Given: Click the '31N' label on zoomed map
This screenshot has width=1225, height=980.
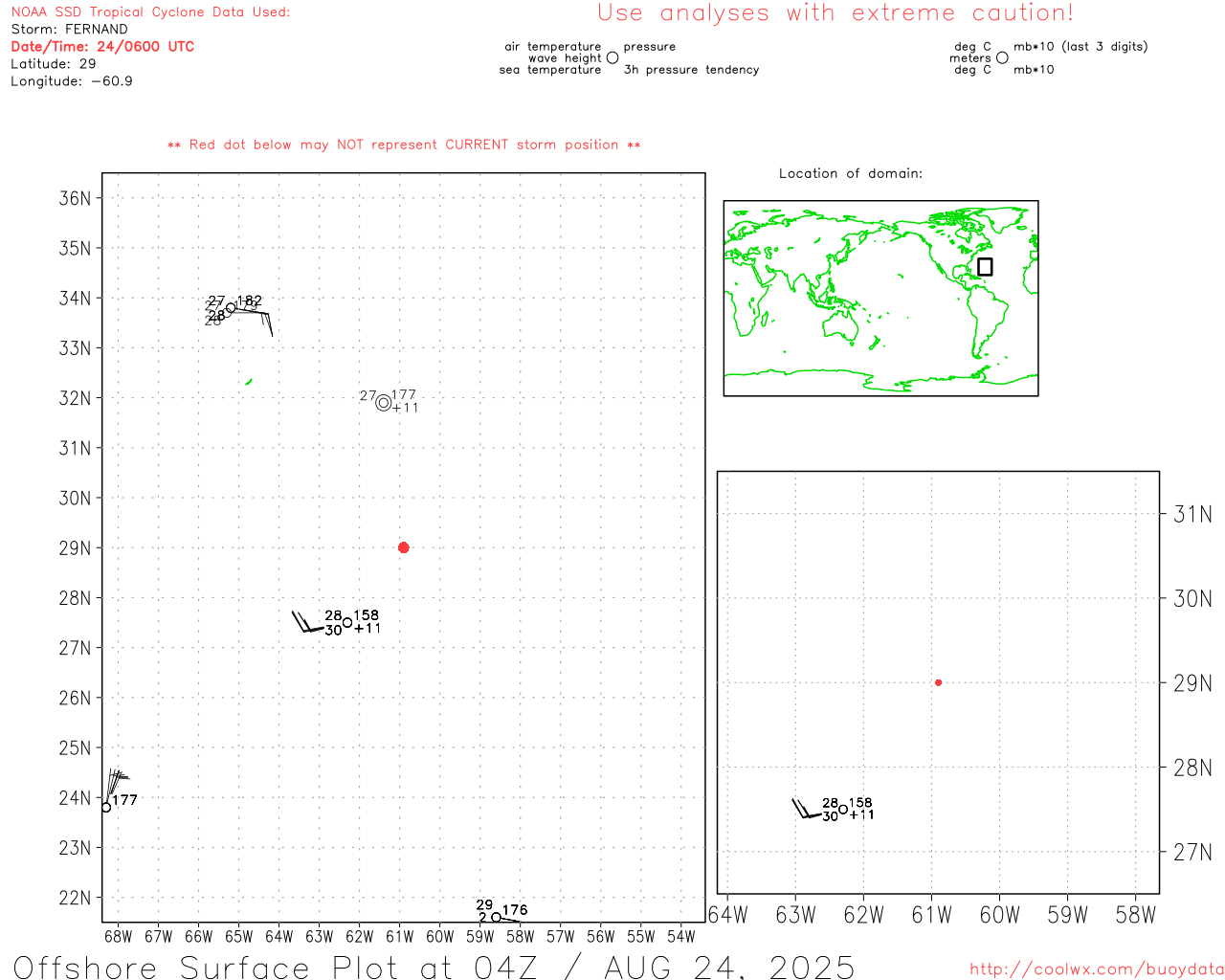Looking at the screenshot, I should click(1192, 514).
